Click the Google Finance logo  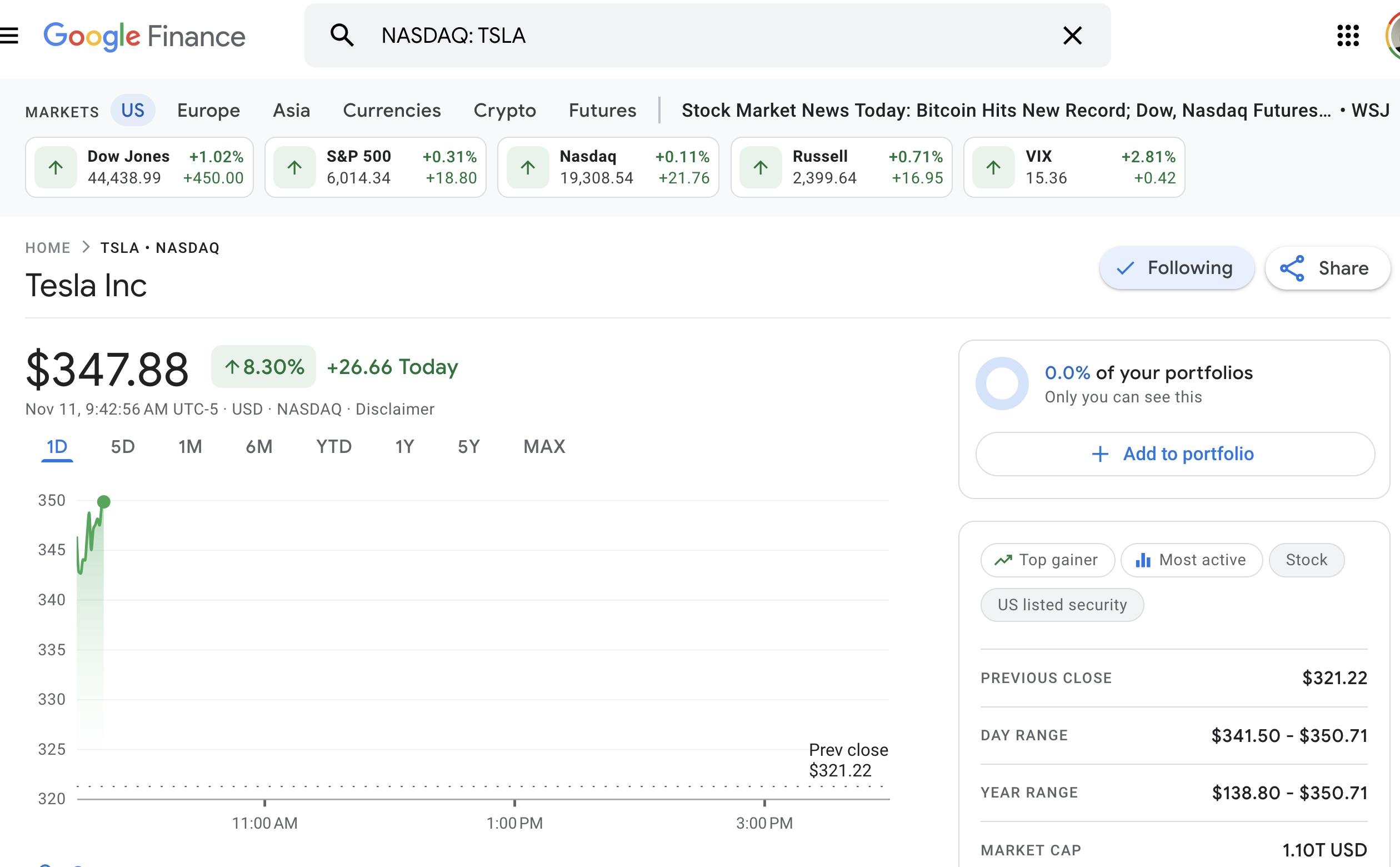(x=144, y=36)
